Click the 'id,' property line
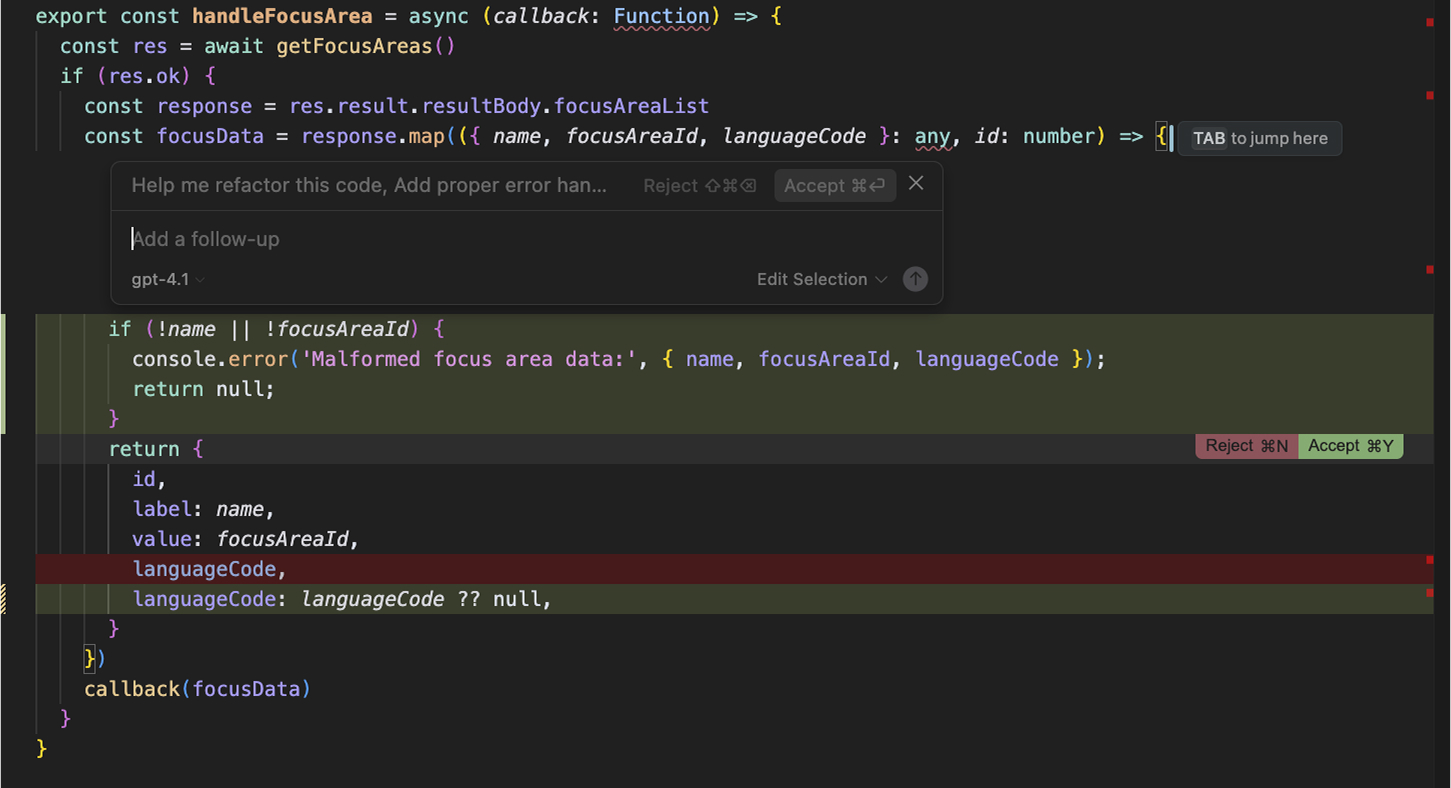Image resolution: width=1451 pixels, height=788 pixels. click(x=149, y=479)
